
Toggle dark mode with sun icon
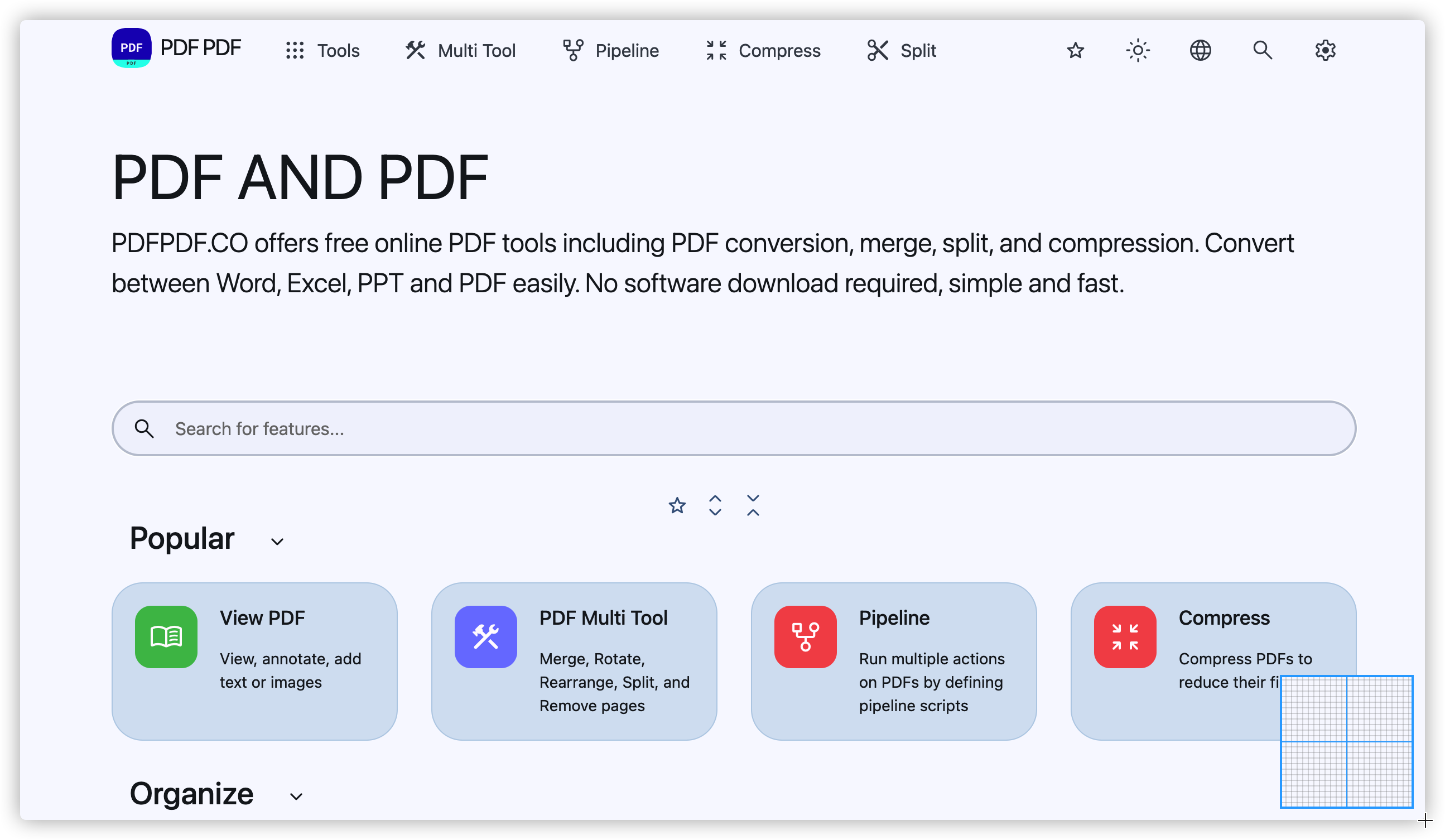click(x=1138, y=50)
